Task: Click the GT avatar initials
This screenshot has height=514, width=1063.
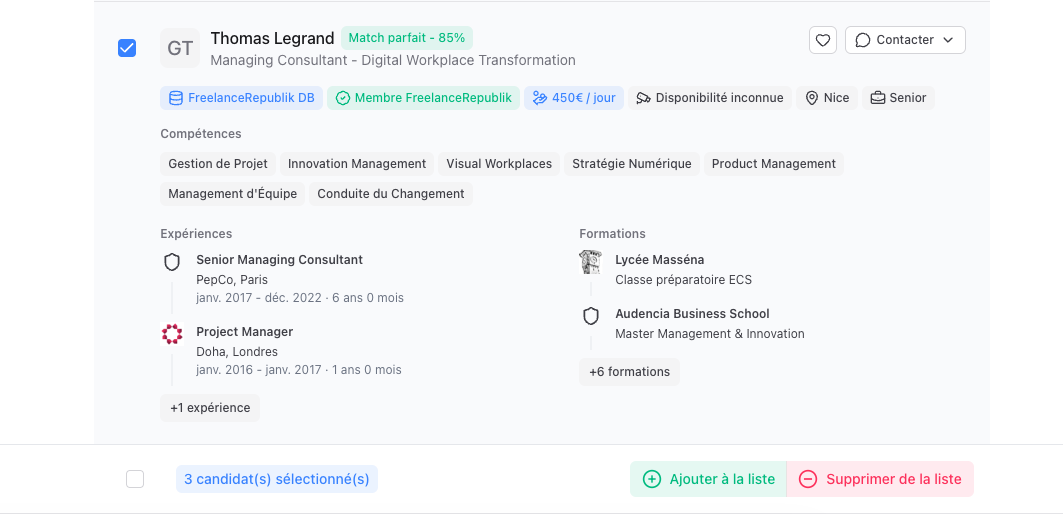Action: (180, 48)
